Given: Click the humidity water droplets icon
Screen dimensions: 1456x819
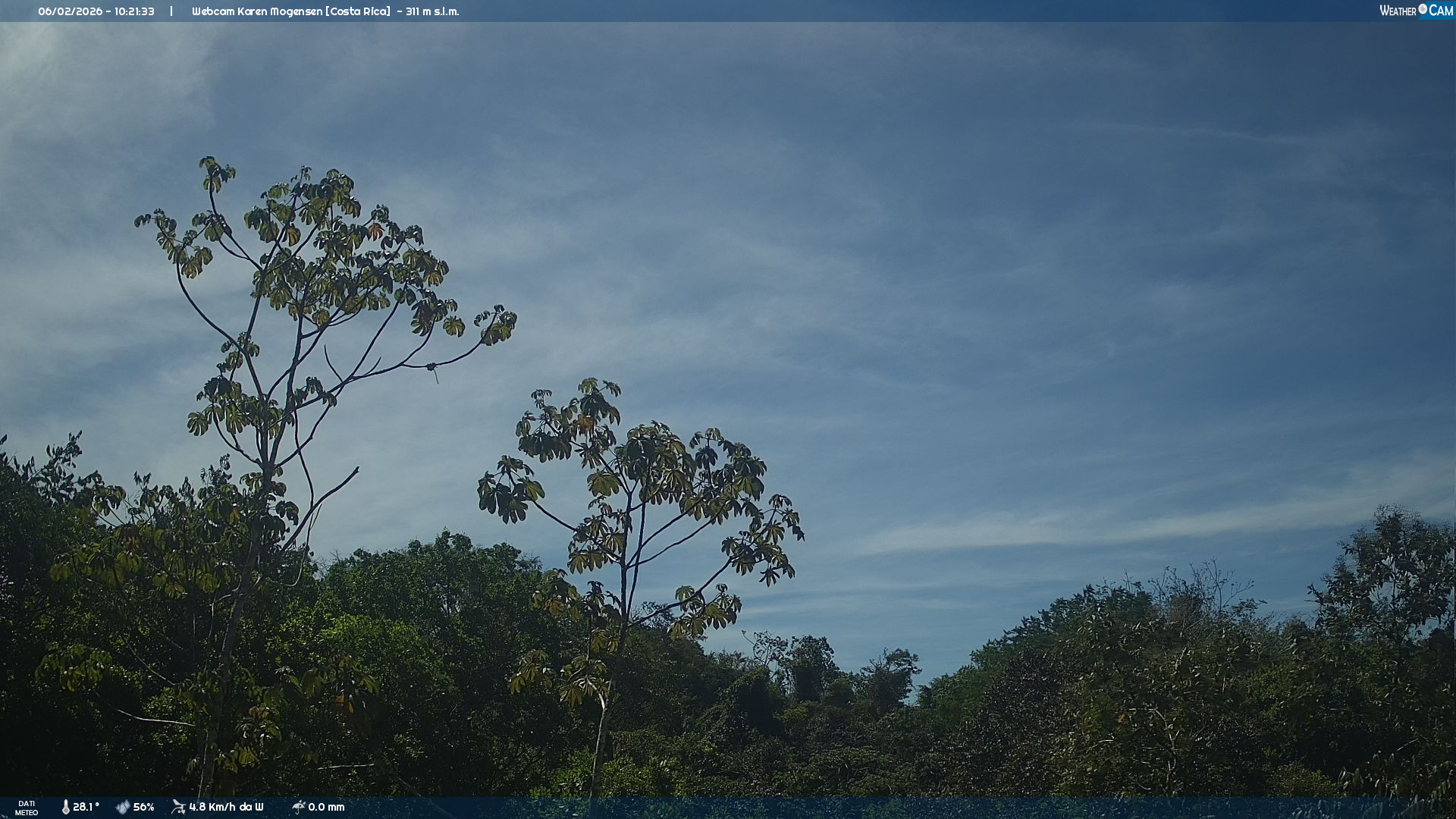Looking at the screenshot, I should [123, 807].
